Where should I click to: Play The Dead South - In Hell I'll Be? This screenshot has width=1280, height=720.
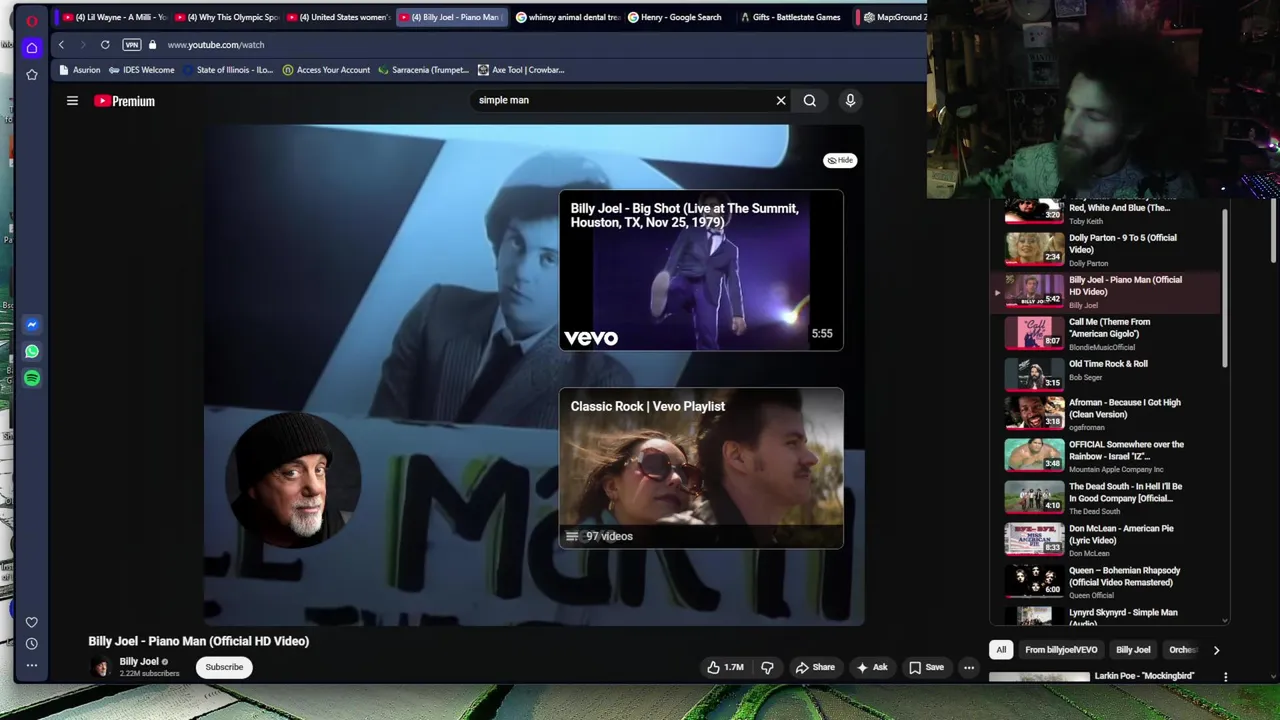1105,497
